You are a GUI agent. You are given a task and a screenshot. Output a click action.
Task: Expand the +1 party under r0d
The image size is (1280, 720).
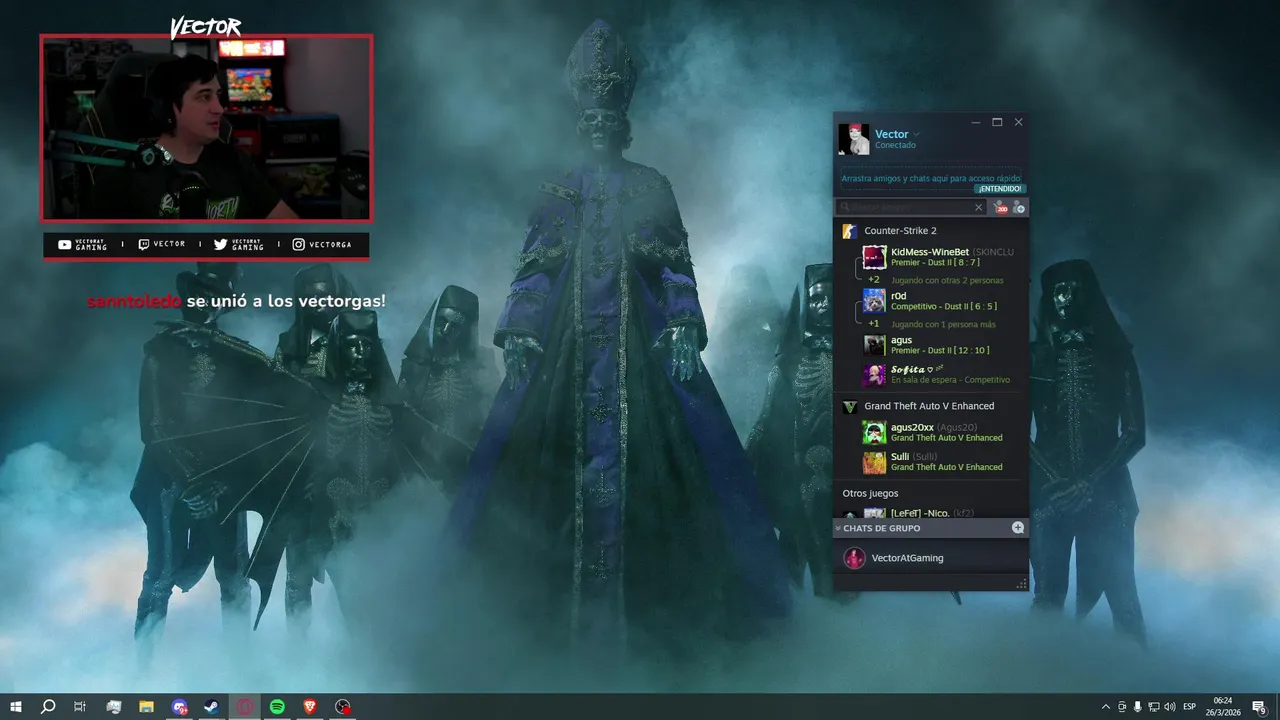point(873,324)
